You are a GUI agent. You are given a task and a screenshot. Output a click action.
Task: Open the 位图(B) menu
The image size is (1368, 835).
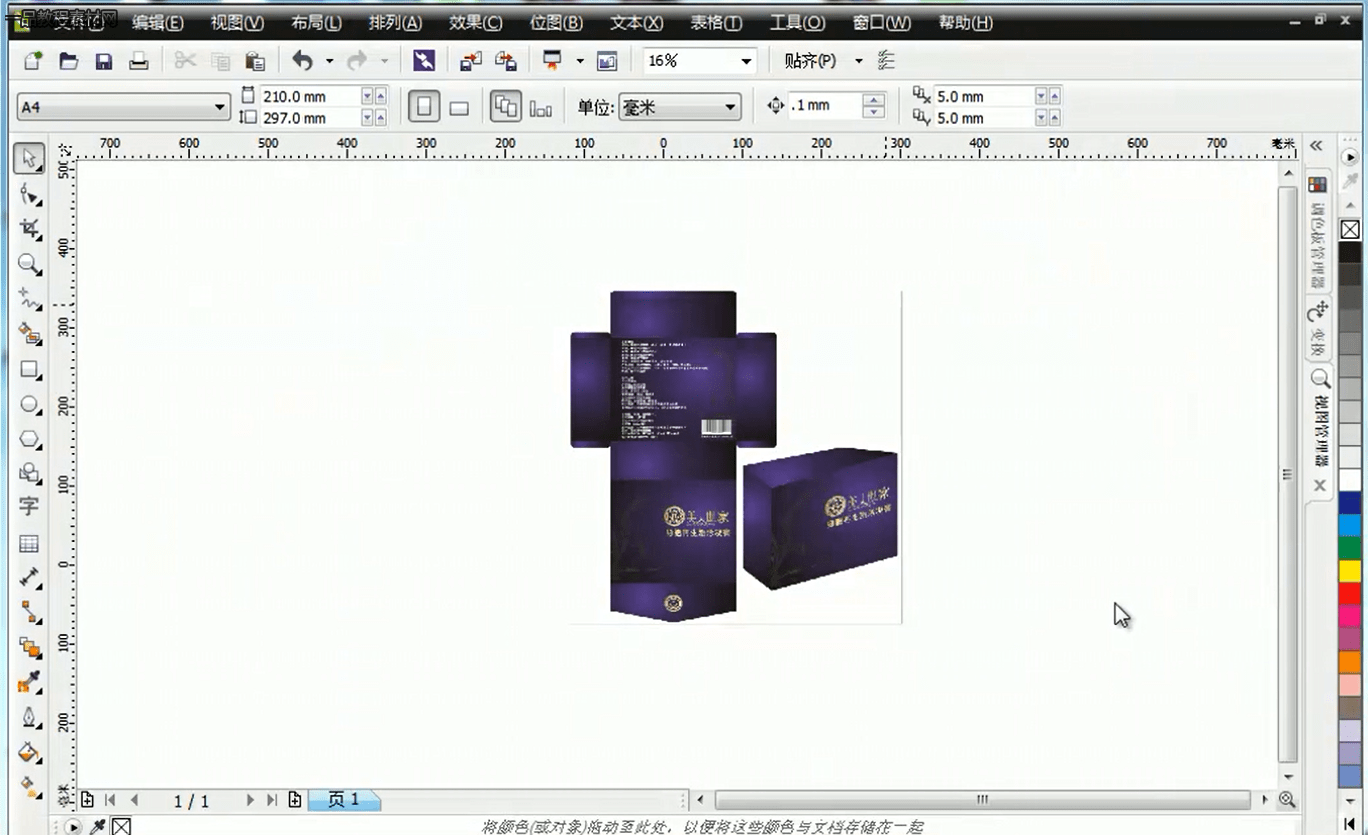555,23
